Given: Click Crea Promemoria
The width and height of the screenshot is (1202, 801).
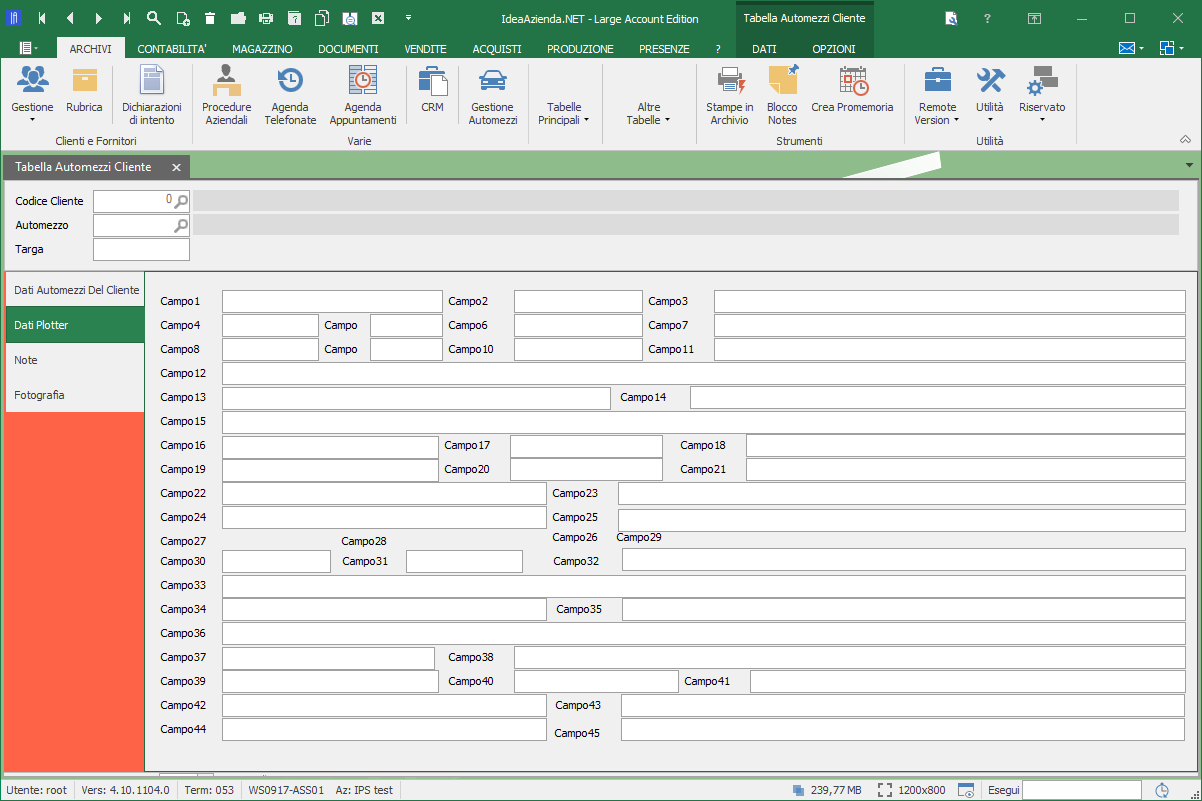Looking at the screenshot, I should click(852, 90).
